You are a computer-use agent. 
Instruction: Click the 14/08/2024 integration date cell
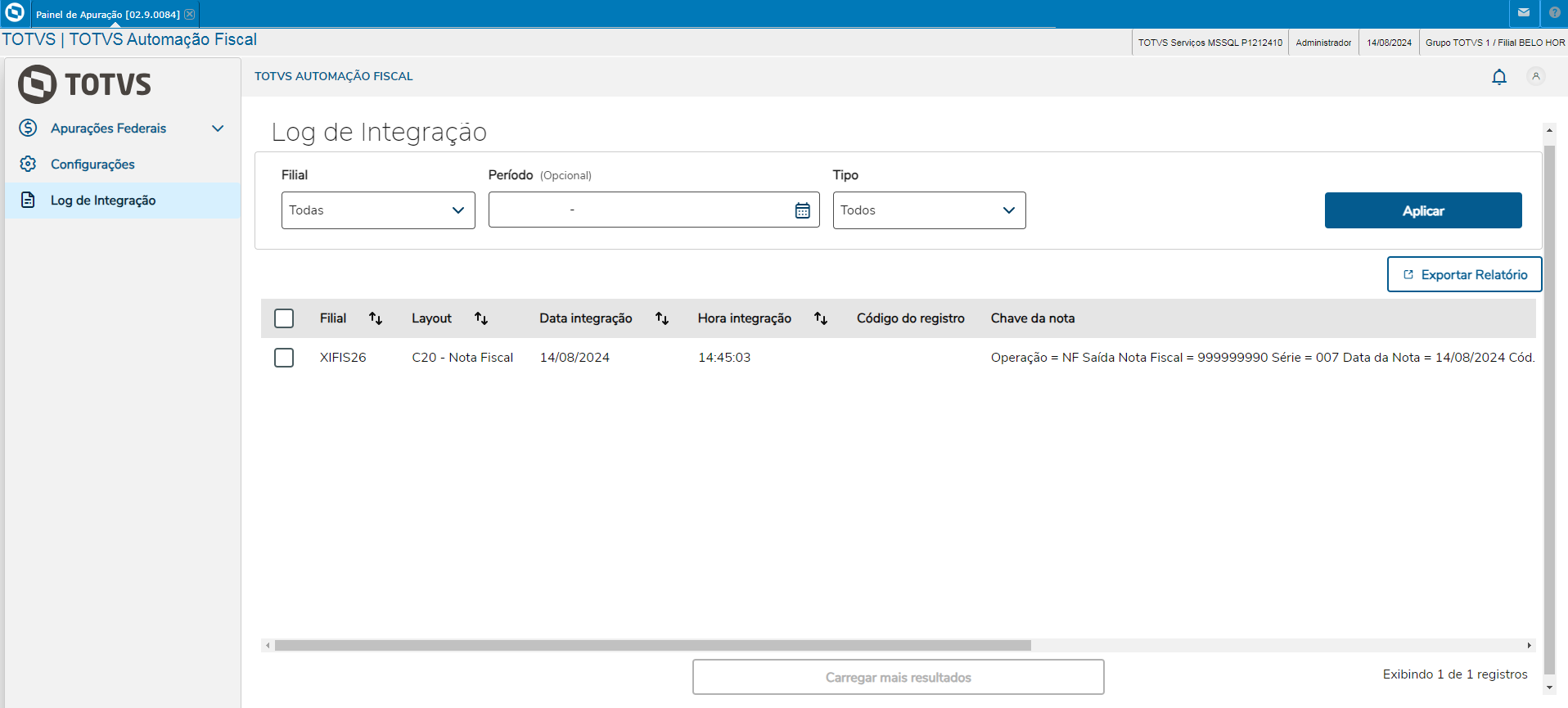(x=574, y=358)
